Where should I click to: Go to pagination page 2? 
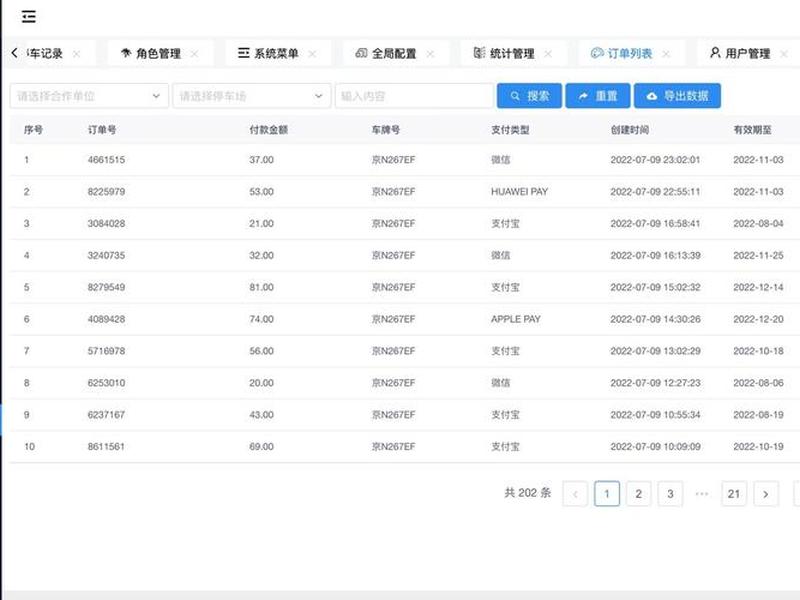(639, 494)
